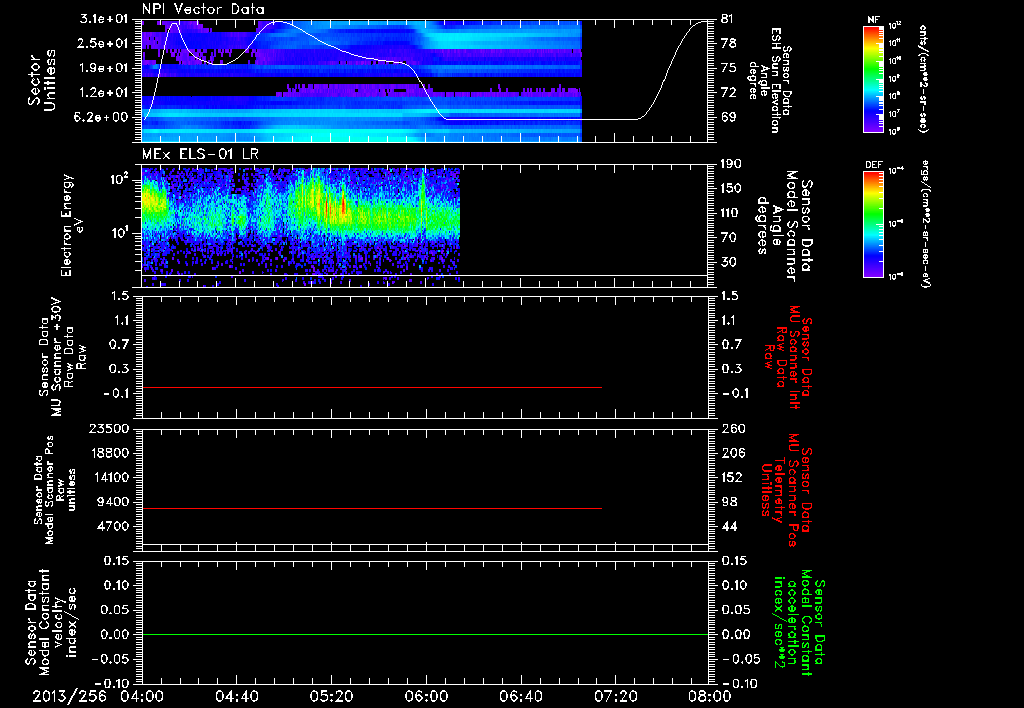Select the "Sector Unitless" axis title
1024x708 pixels.
[41, 80]
